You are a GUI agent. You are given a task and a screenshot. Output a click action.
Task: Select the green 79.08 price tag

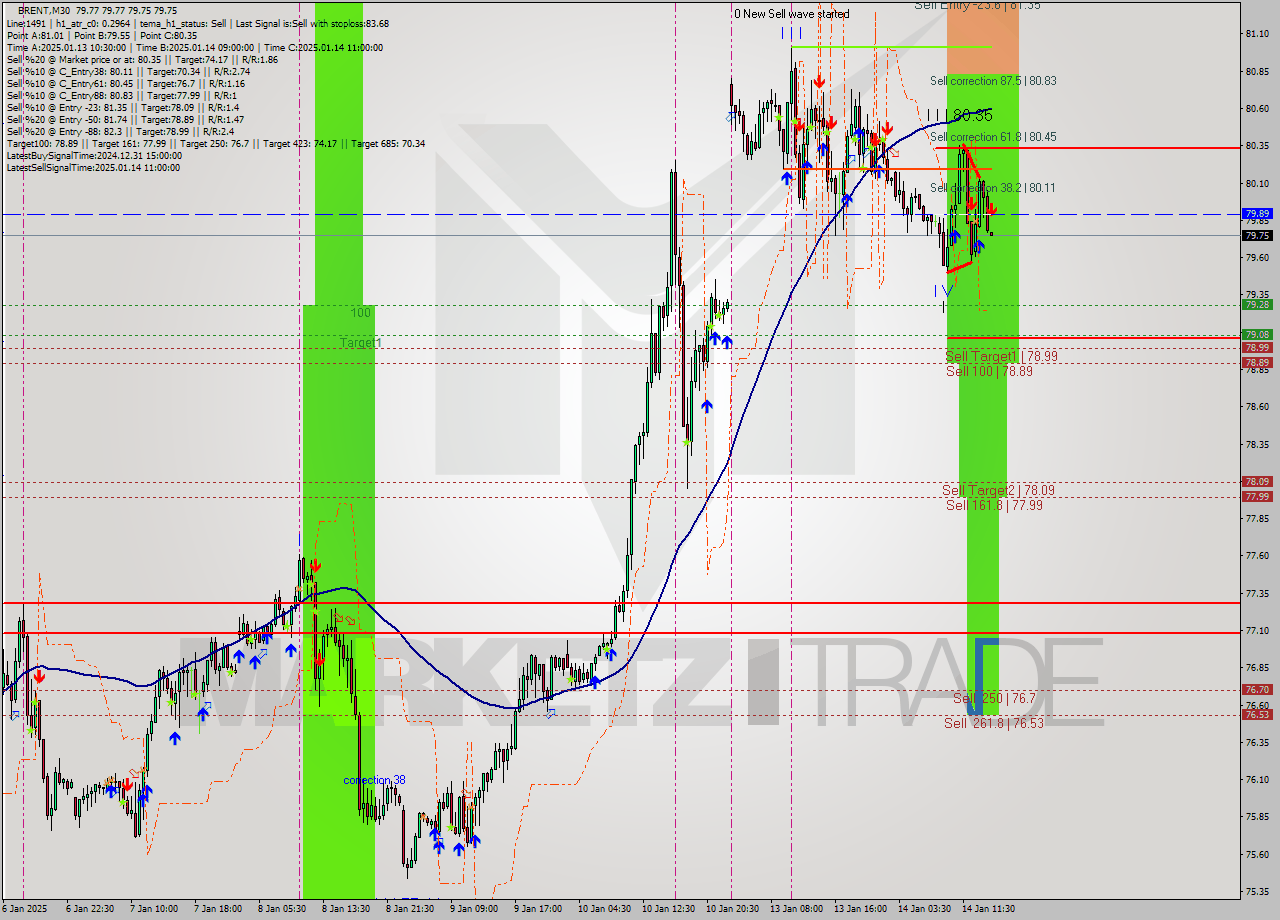click(1257, 335)
